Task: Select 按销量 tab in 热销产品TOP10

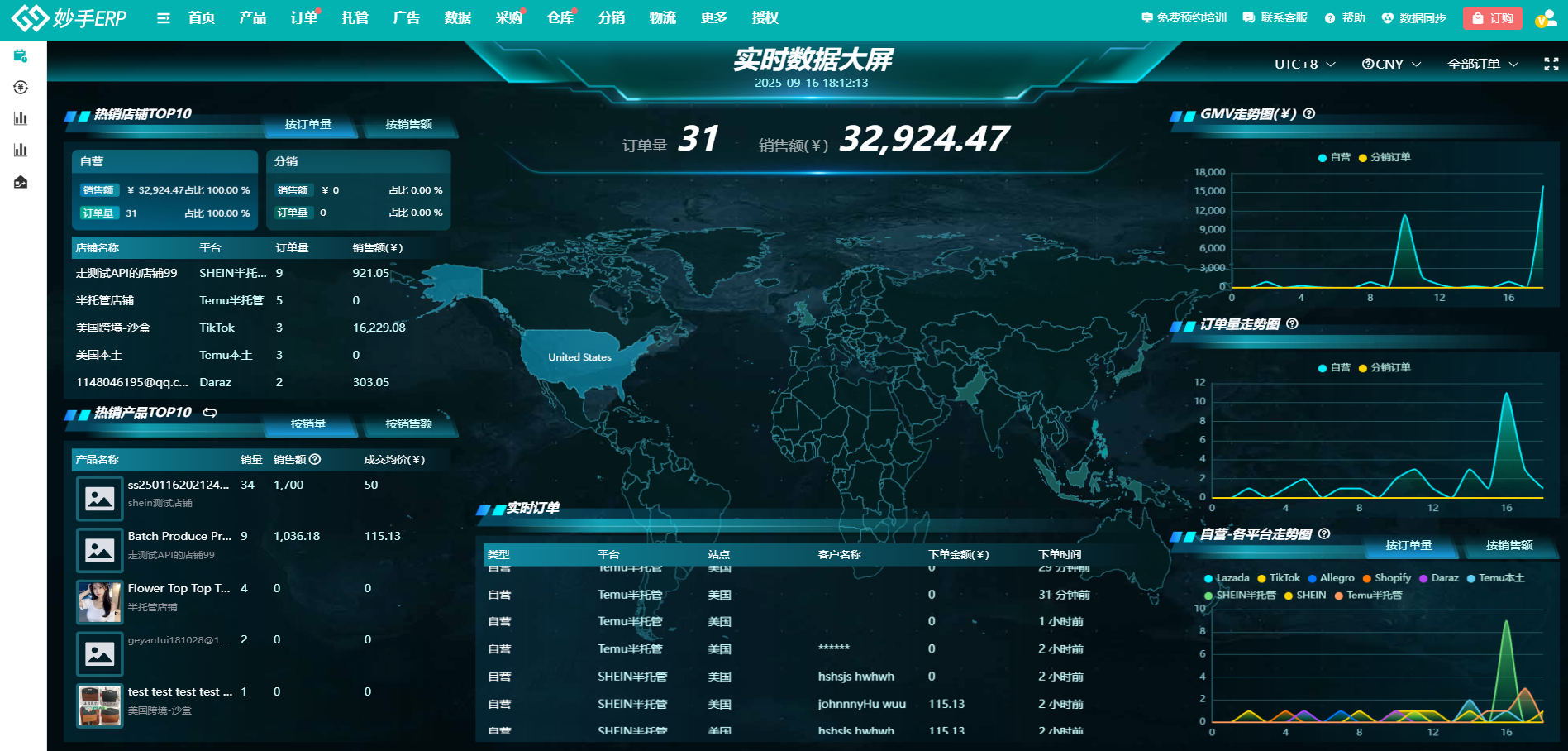Action: pos(308,424)
